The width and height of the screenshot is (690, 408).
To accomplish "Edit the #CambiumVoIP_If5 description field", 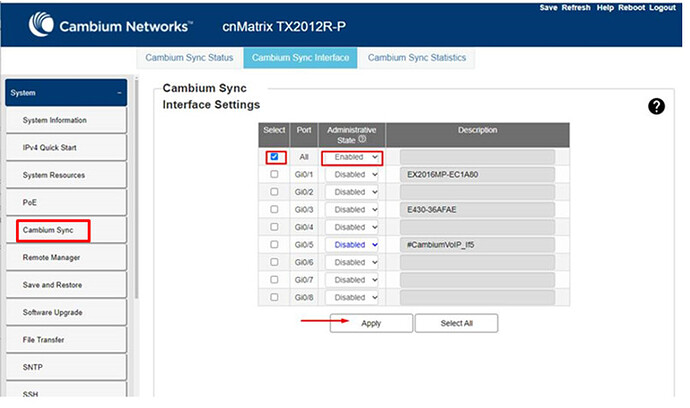I will click(477, 245).
